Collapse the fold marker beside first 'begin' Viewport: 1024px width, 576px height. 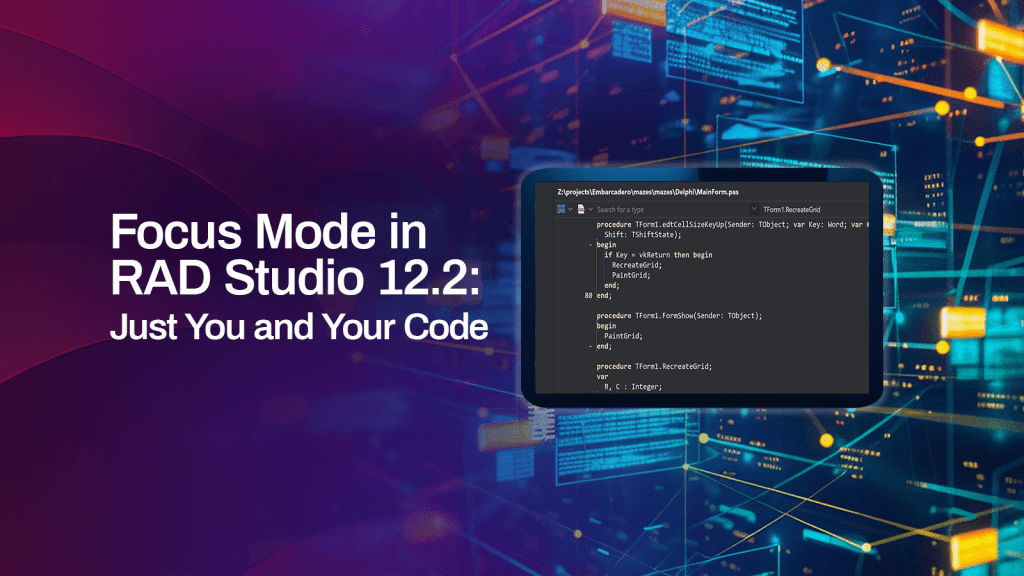(590, 245)
